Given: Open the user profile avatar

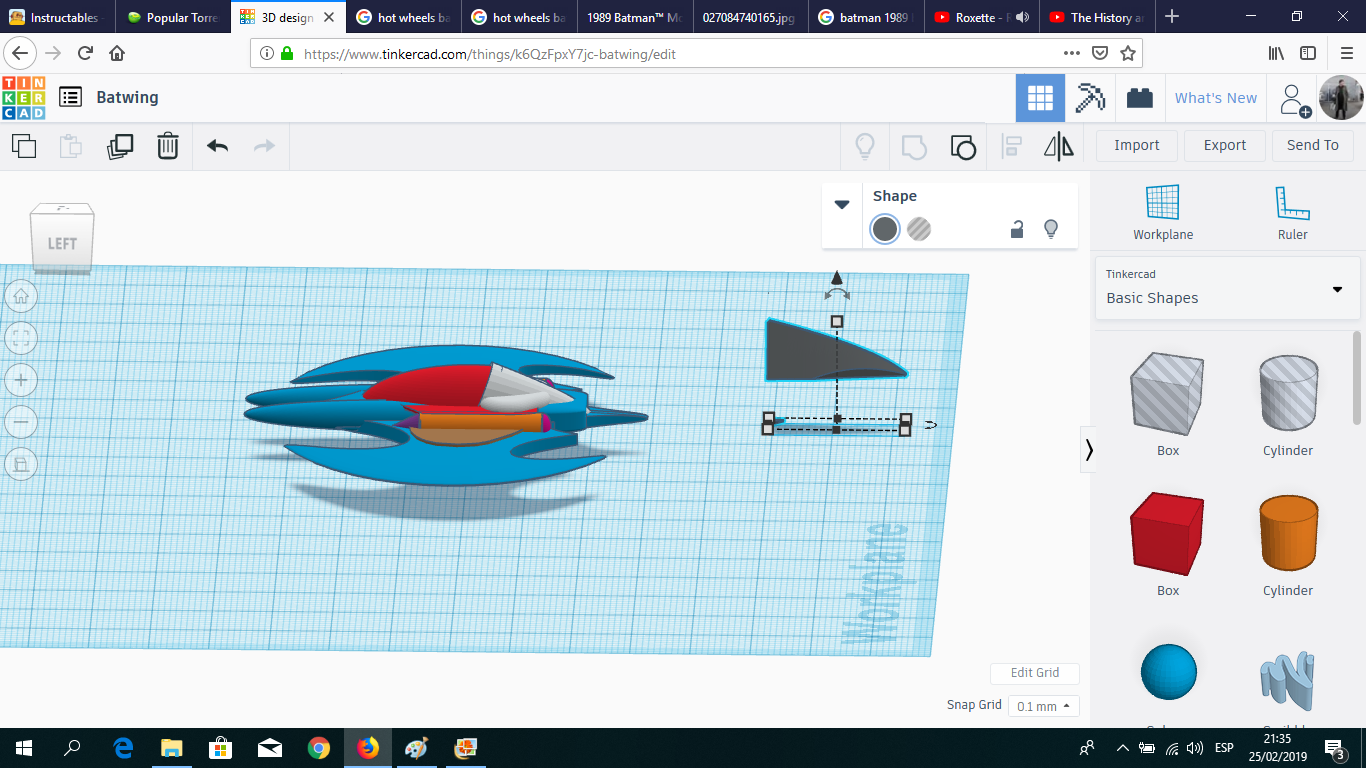Looking at the screenshot, I should coord(1341,98).
